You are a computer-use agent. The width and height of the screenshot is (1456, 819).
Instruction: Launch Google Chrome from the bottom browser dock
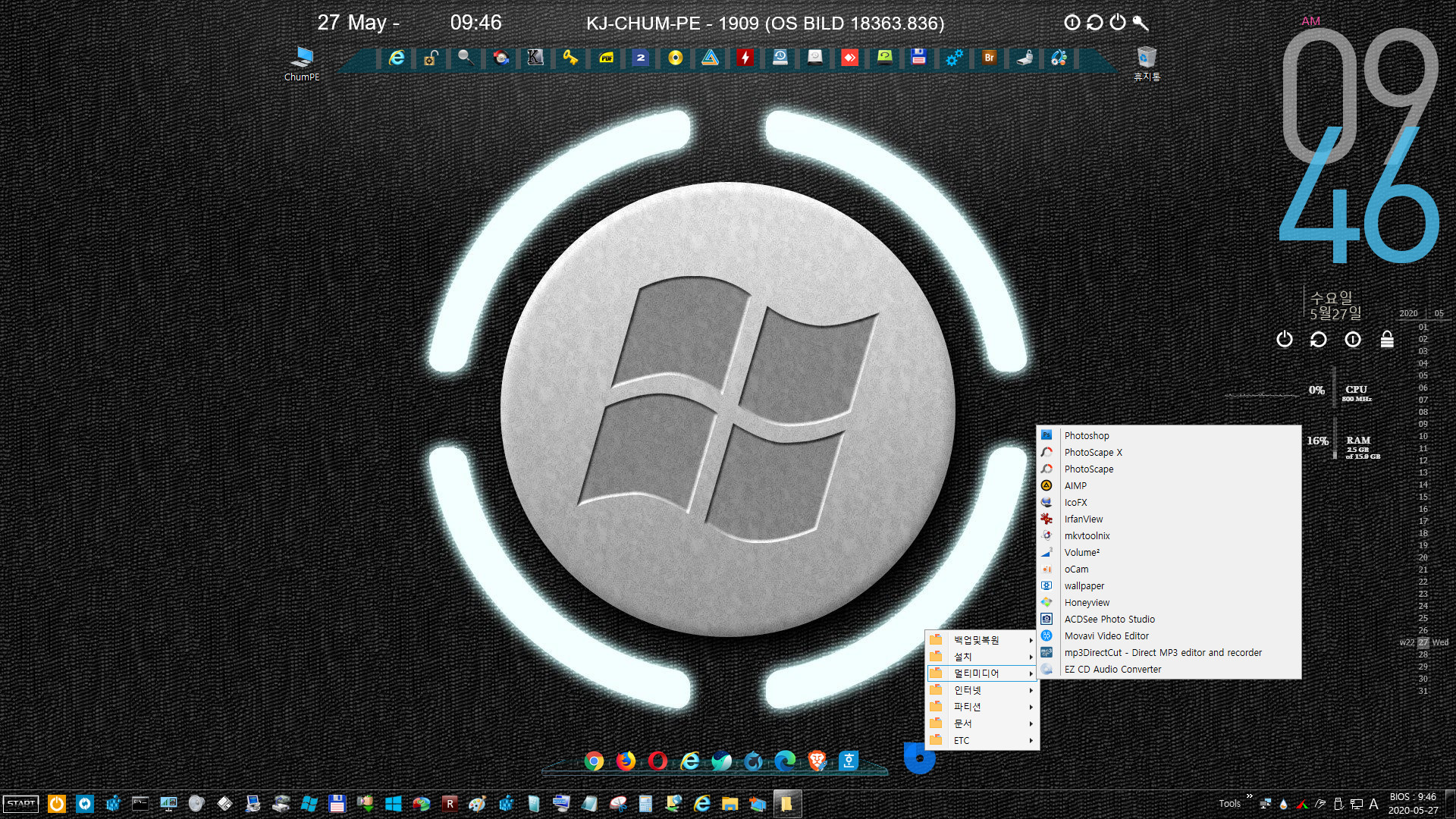pyautogui.click(x=594, y=761)
